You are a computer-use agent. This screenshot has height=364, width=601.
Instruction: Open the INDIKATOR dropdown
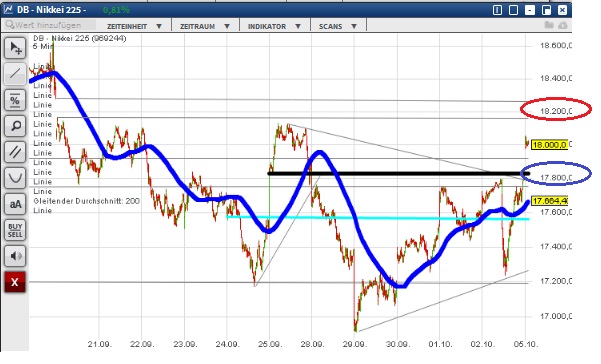click(x=274, y=26)
